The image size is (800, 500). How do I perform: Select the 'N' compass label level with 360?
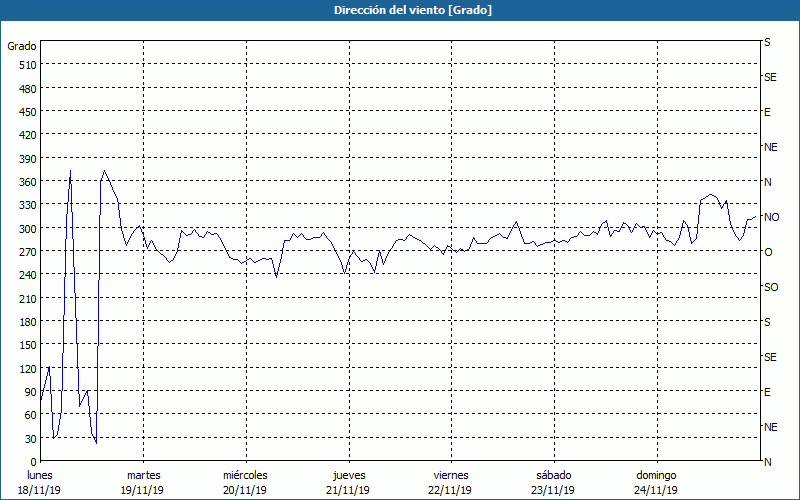pos(767,182)
